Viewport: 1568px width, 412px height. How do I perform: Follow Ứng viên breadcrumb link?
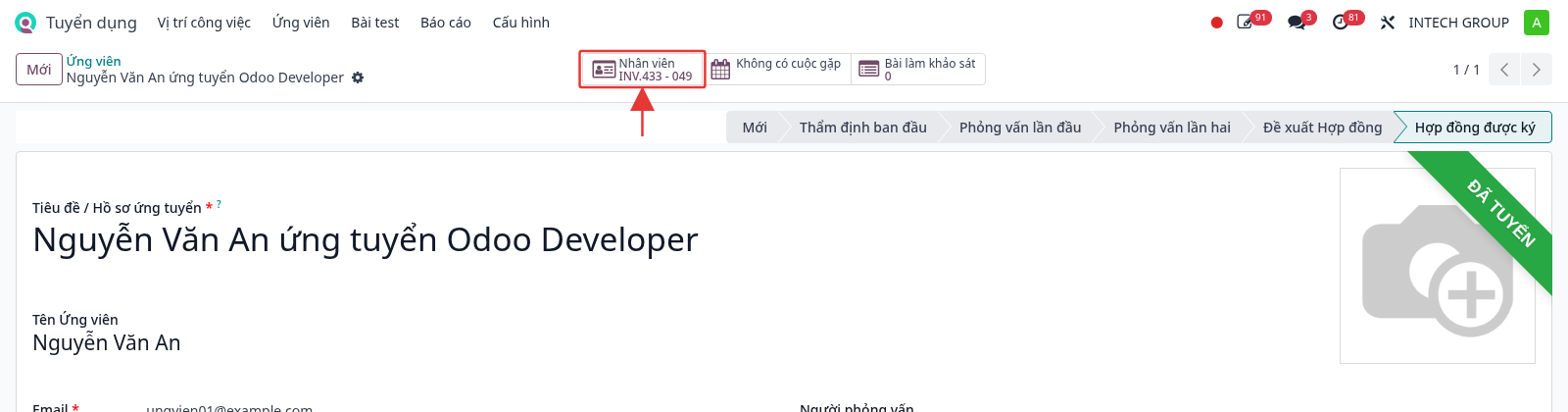(x=94, y=61)
